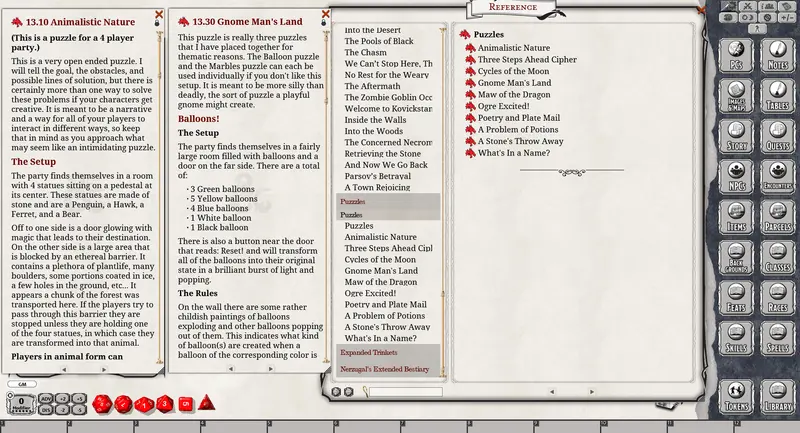This screenshot has height=433, width=800.
Task: Open the Images & Maps sidebar button
Action: coord(736,96)
